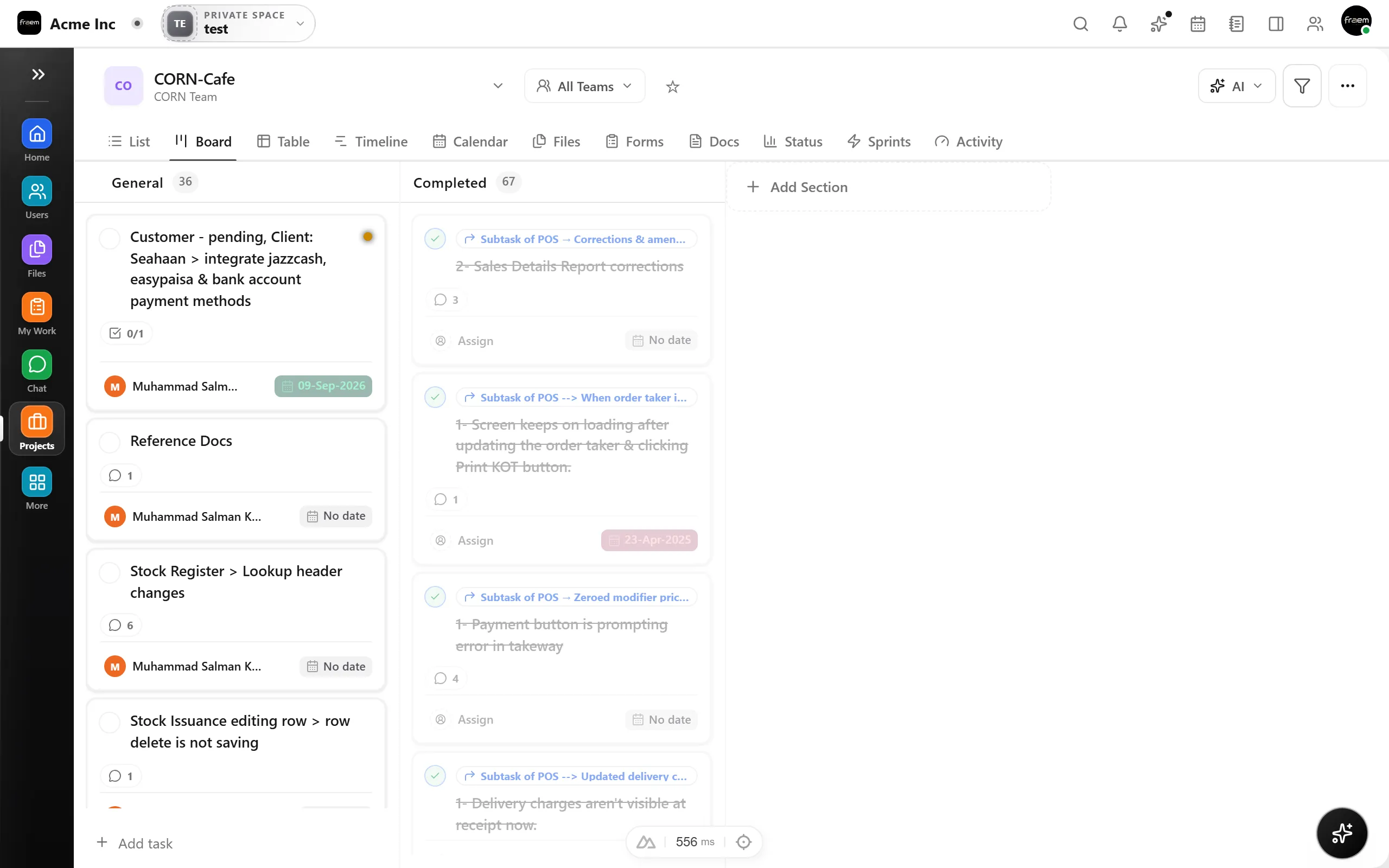Screen dimensions: 1389x868
Task: Mark 'Stock Issuance editing row' task complete
Action: (110, 722)
